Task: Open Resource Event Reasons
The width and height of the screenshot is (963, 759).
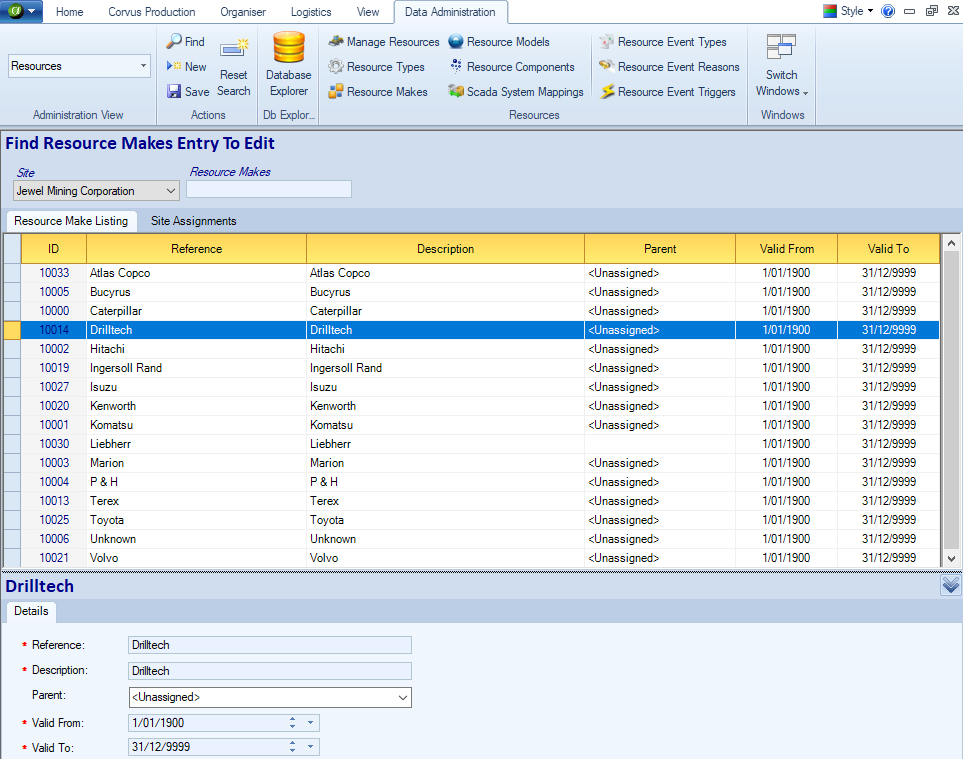Action: coord(669,66)
